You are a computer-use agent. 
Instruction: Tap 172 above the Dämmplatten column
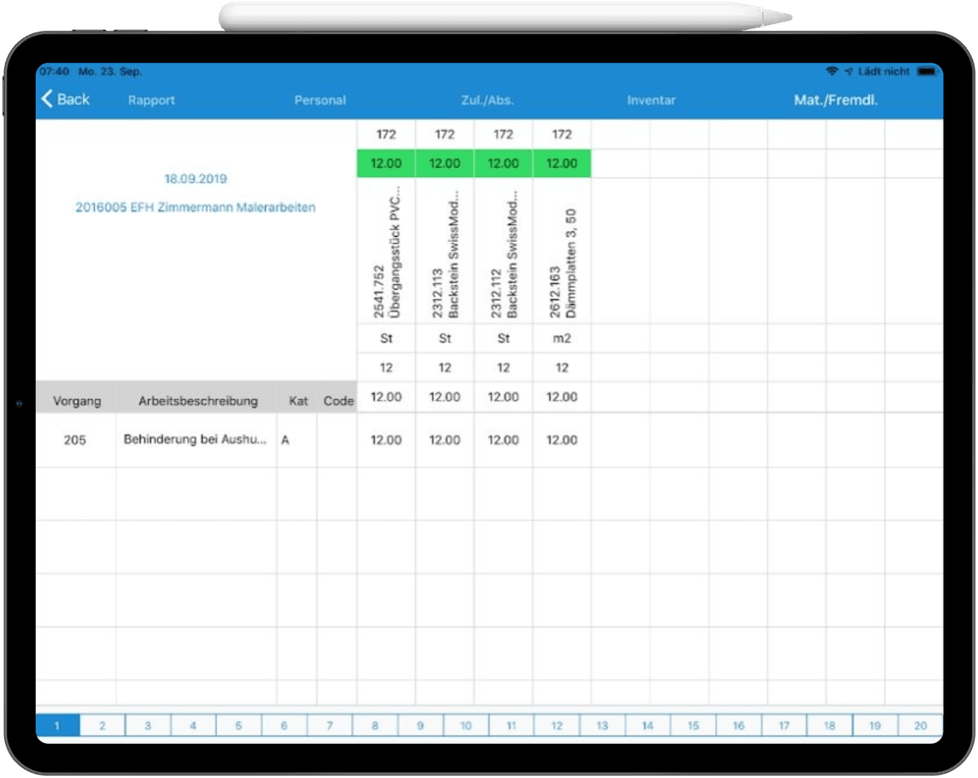pyautogui.click(x=562, y=134)
